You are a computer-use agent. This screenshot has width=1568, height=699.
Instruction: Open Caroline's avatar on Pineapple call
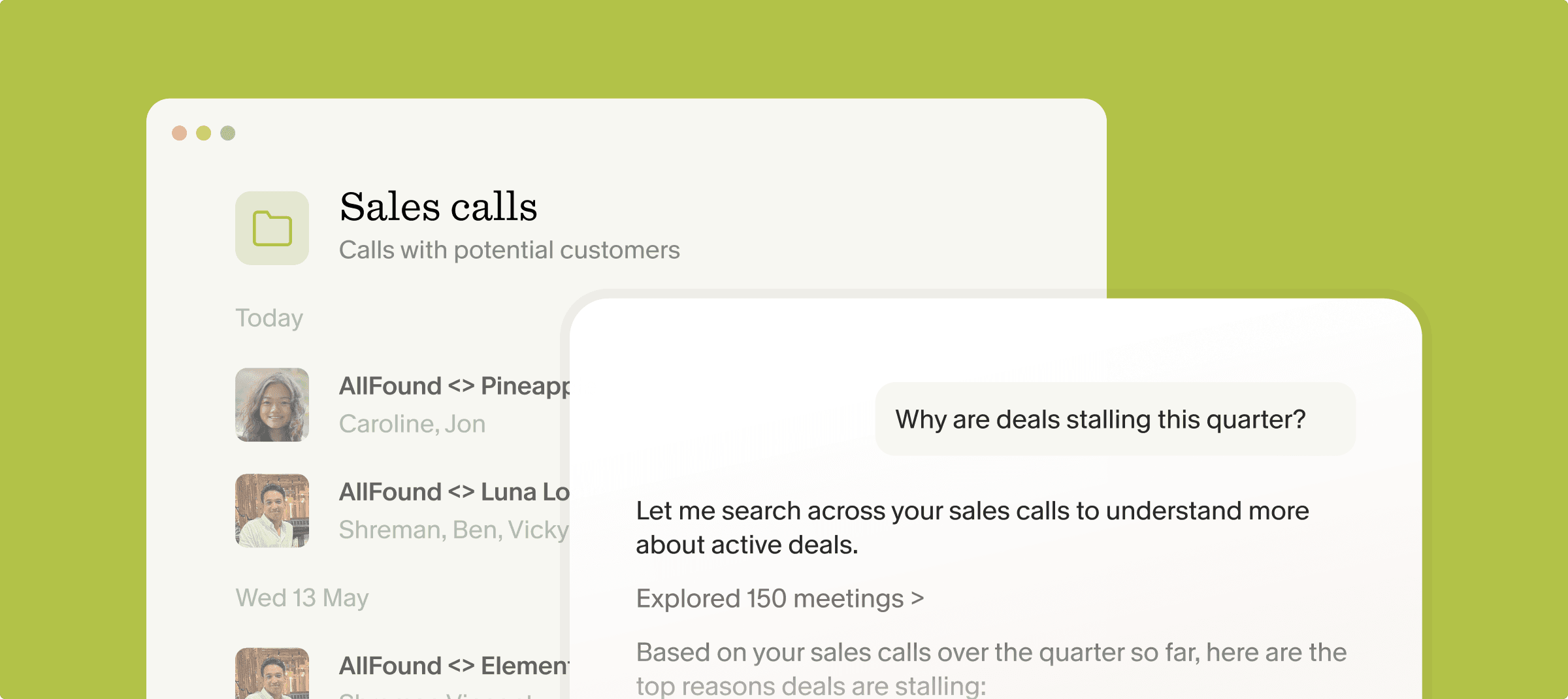pyautogui.click(x=272, y=404)
